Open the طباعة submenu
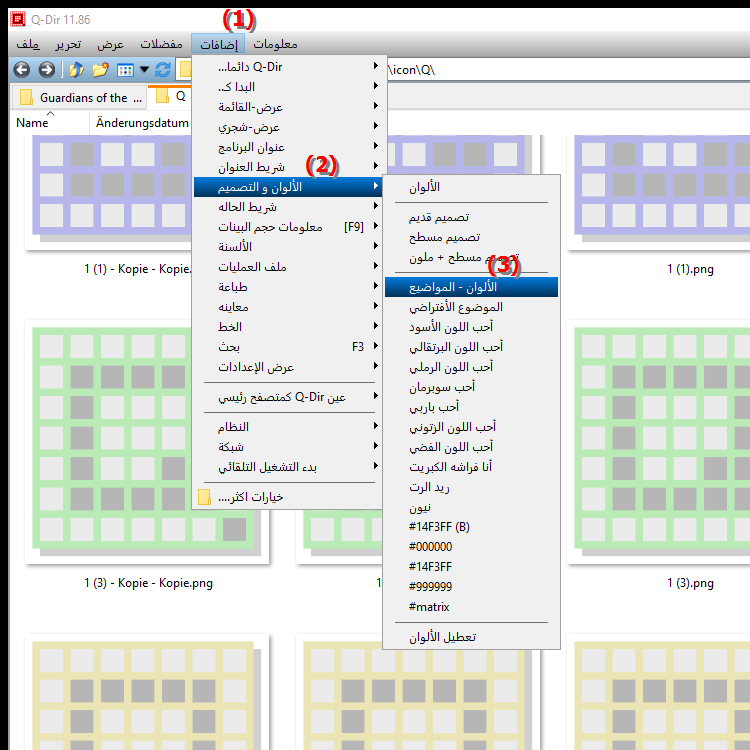Image resolution: width=750 pixels, height=750 pixels. point(287,287)
